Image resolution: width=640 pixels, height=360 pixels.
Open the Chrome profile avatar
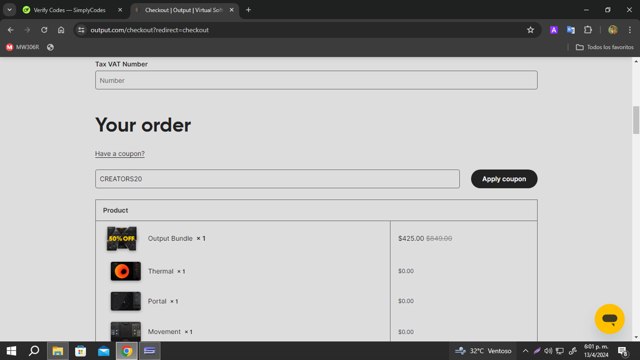click(x=613, y=30)
